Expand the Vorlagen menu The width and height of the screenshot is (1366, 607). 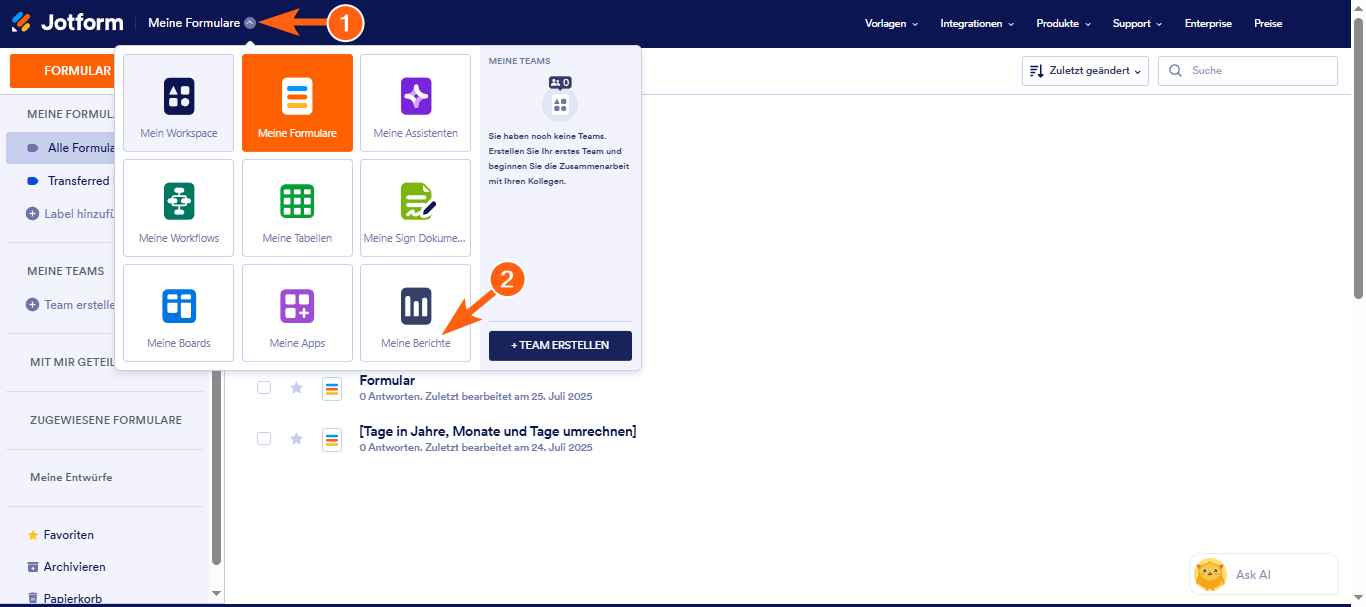891,23
